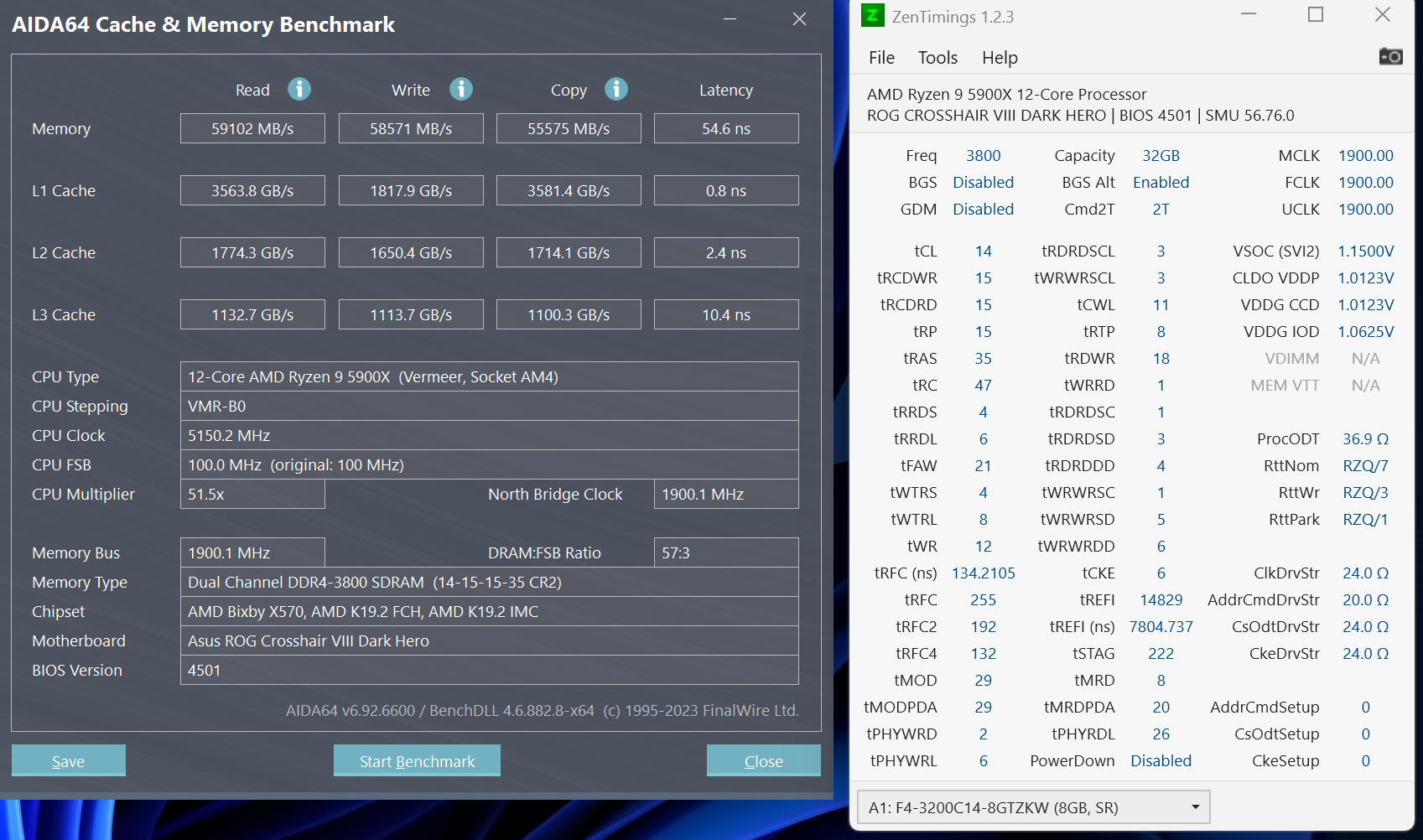Click CPU Multiplier field 51.5x
The width and height of the screenshot is (1423, 840).
tap(252, 494)
